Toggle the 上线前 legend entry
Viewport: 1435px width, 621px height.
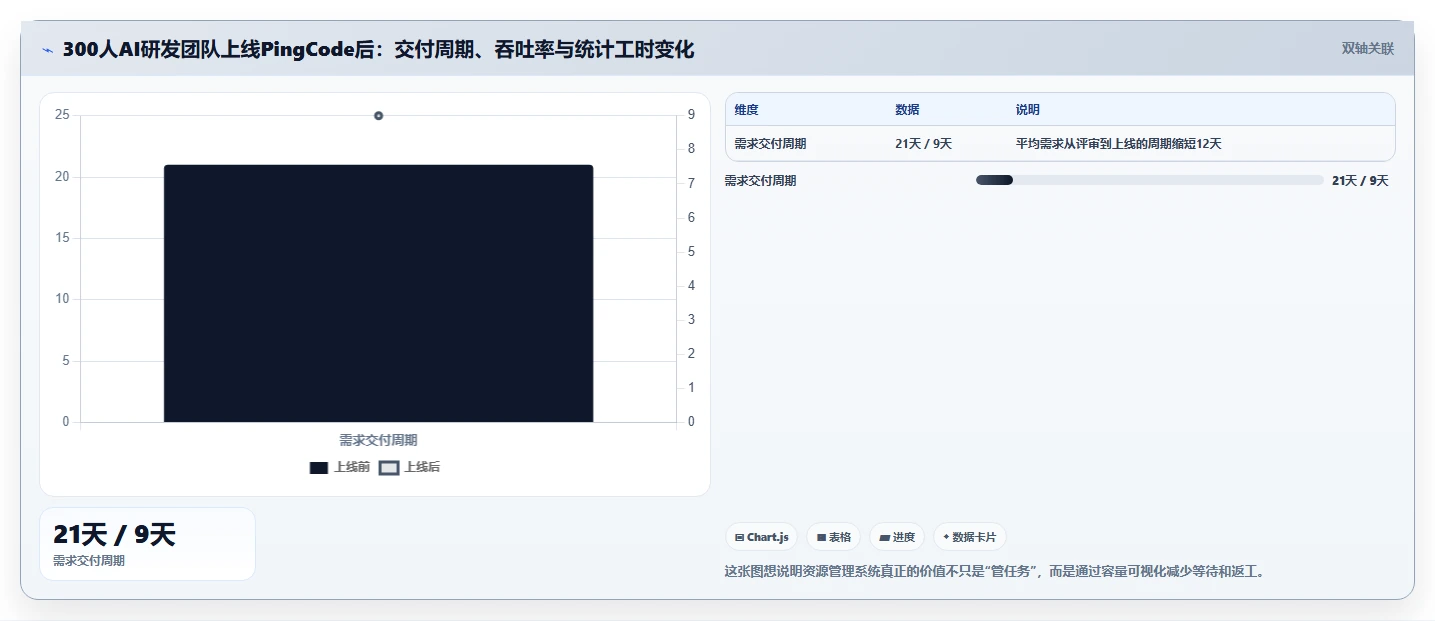coord(340,467)
